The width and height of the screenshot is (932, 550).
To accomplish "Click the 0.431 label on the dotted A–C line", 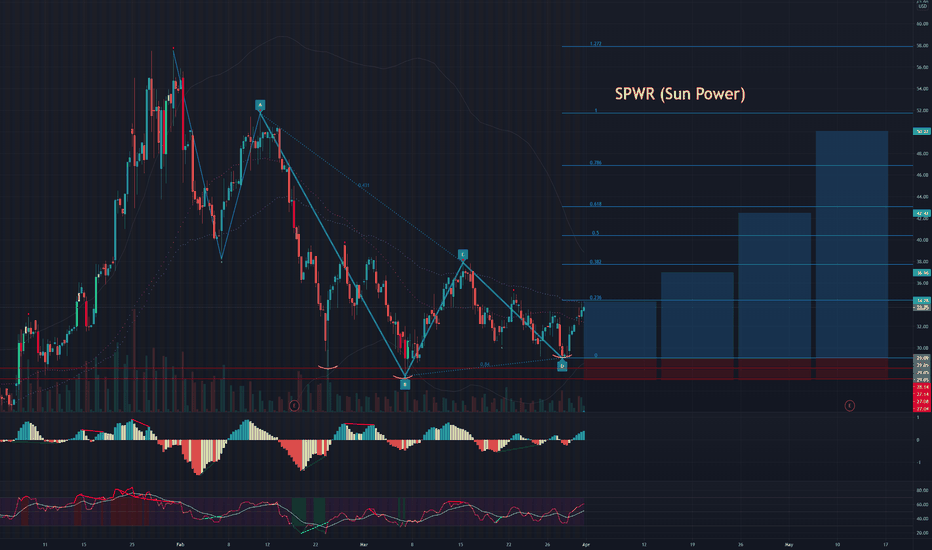I will point(363,186).
